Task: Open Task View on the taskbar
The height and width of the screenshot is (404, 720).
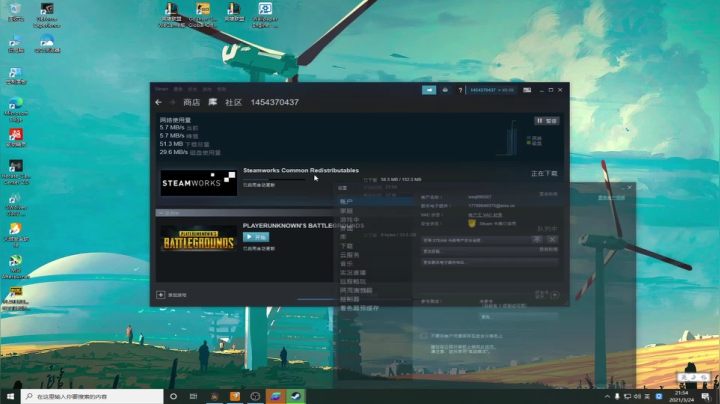Action: 193,396
